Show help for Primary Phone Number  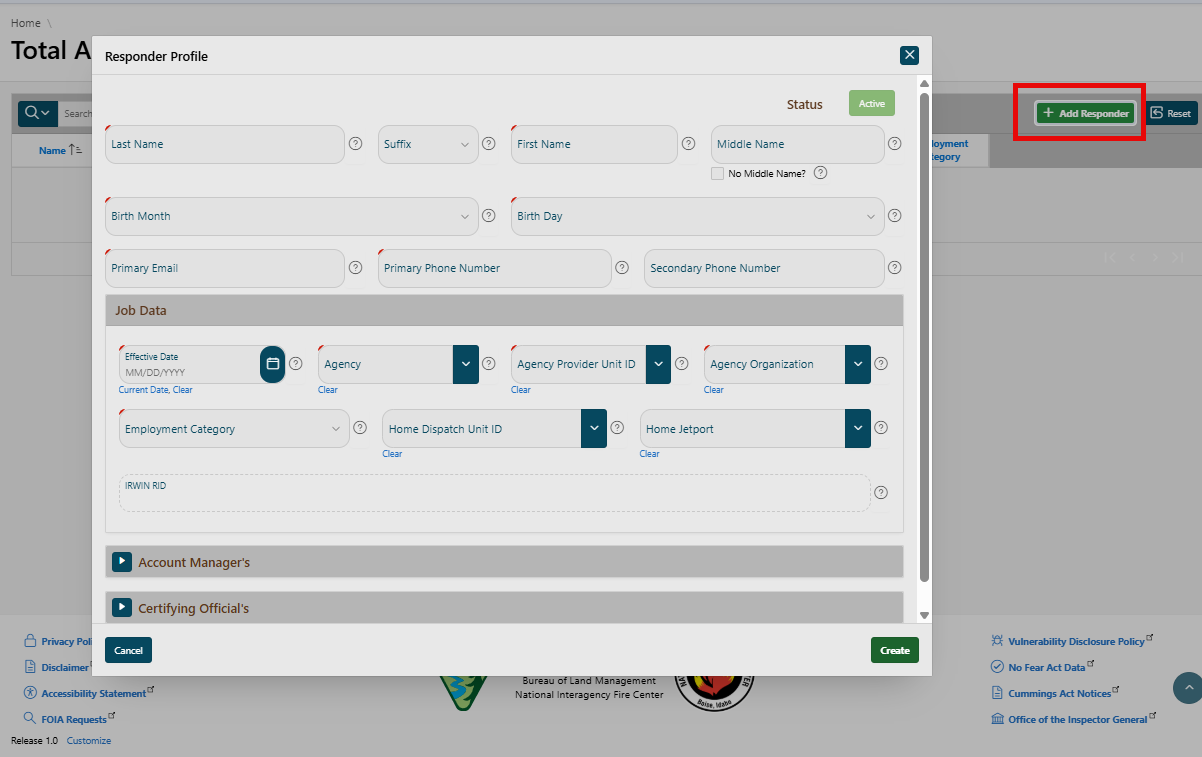(622, 268)
